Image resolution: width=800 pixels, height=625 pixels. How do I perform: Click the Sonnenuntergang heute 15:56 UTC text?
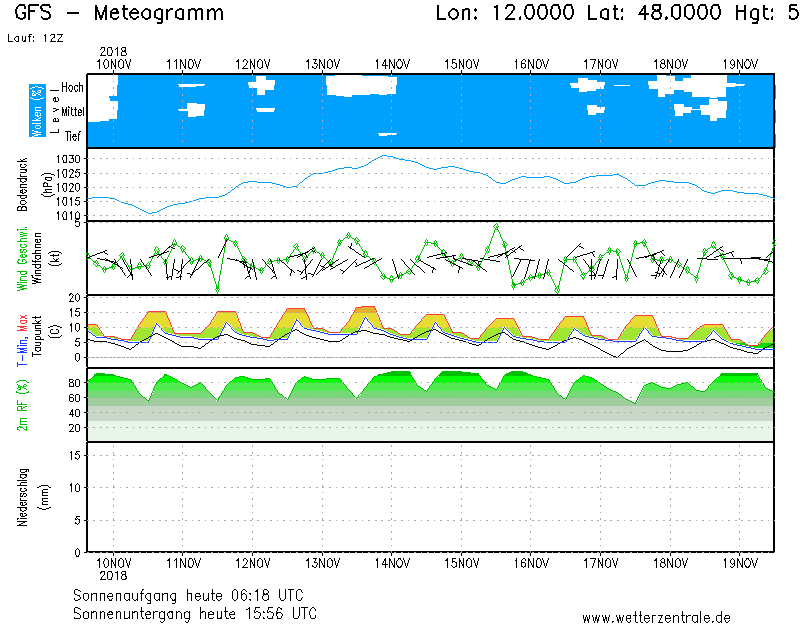pyautogui.click(x=195, y=612)
